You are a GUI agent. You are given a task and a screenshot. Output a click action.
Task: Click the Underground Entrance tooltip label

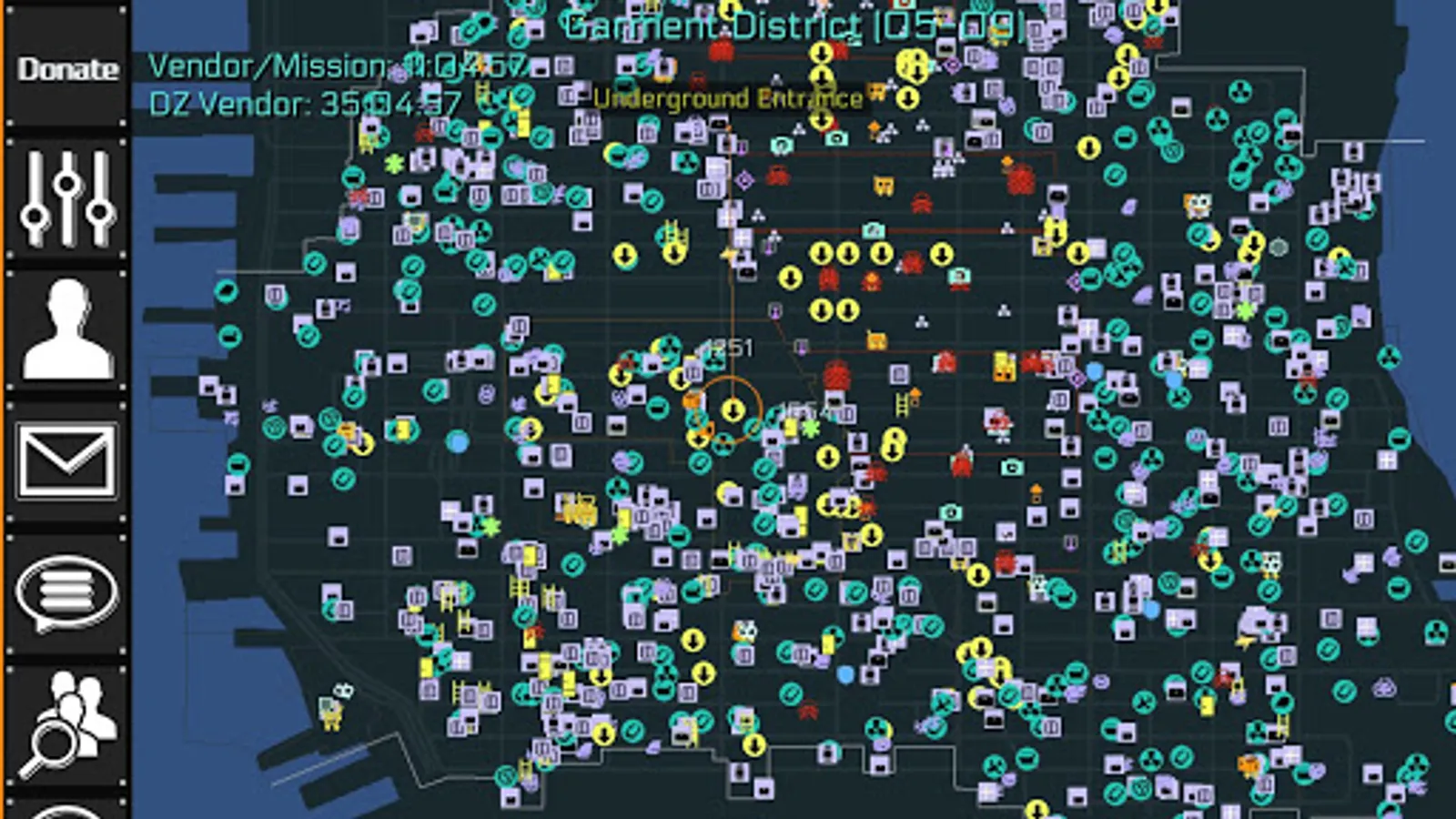[728, 98]
